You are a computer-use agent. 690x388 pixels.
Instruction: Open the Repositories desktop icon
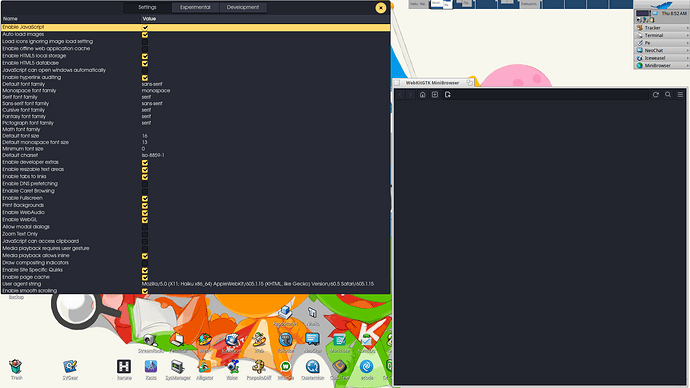(285, 316)
